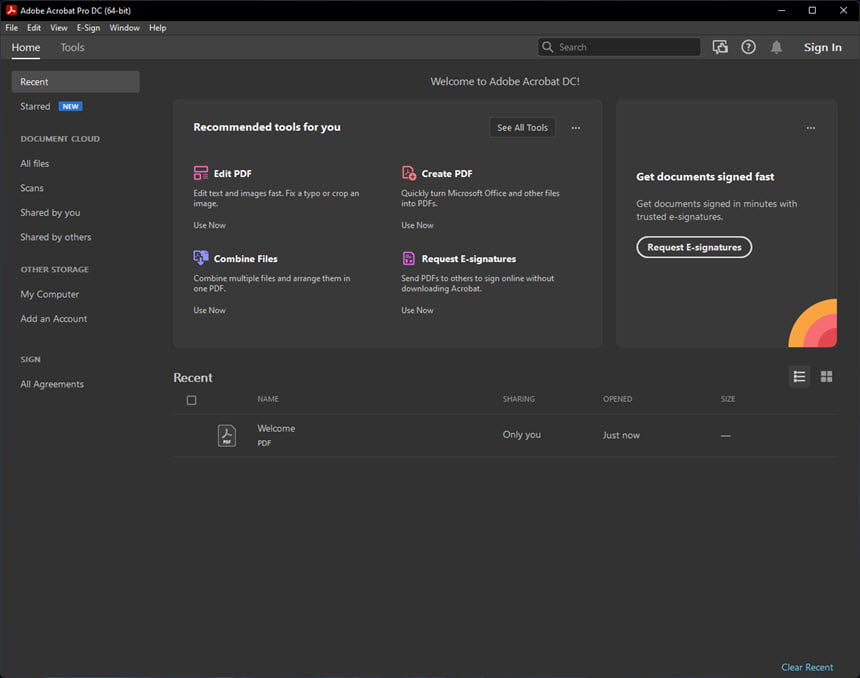Screen dimensions: 860x678
Task: Open the File menu
Action: click(12, 27)
